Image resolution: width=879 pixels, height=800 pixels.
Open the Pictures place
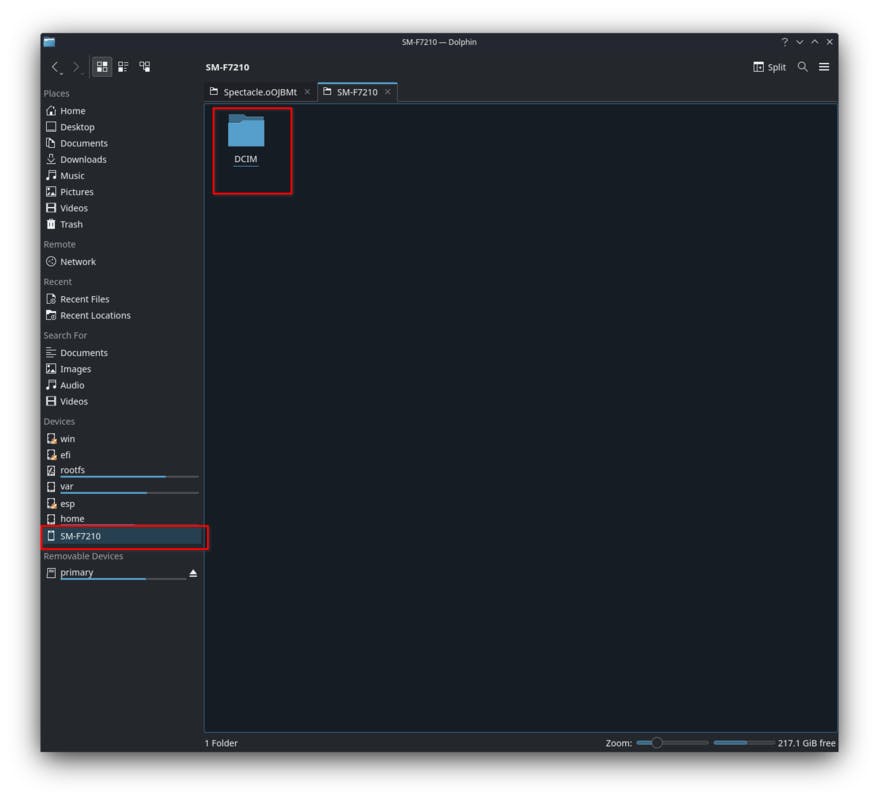(121, 192)
